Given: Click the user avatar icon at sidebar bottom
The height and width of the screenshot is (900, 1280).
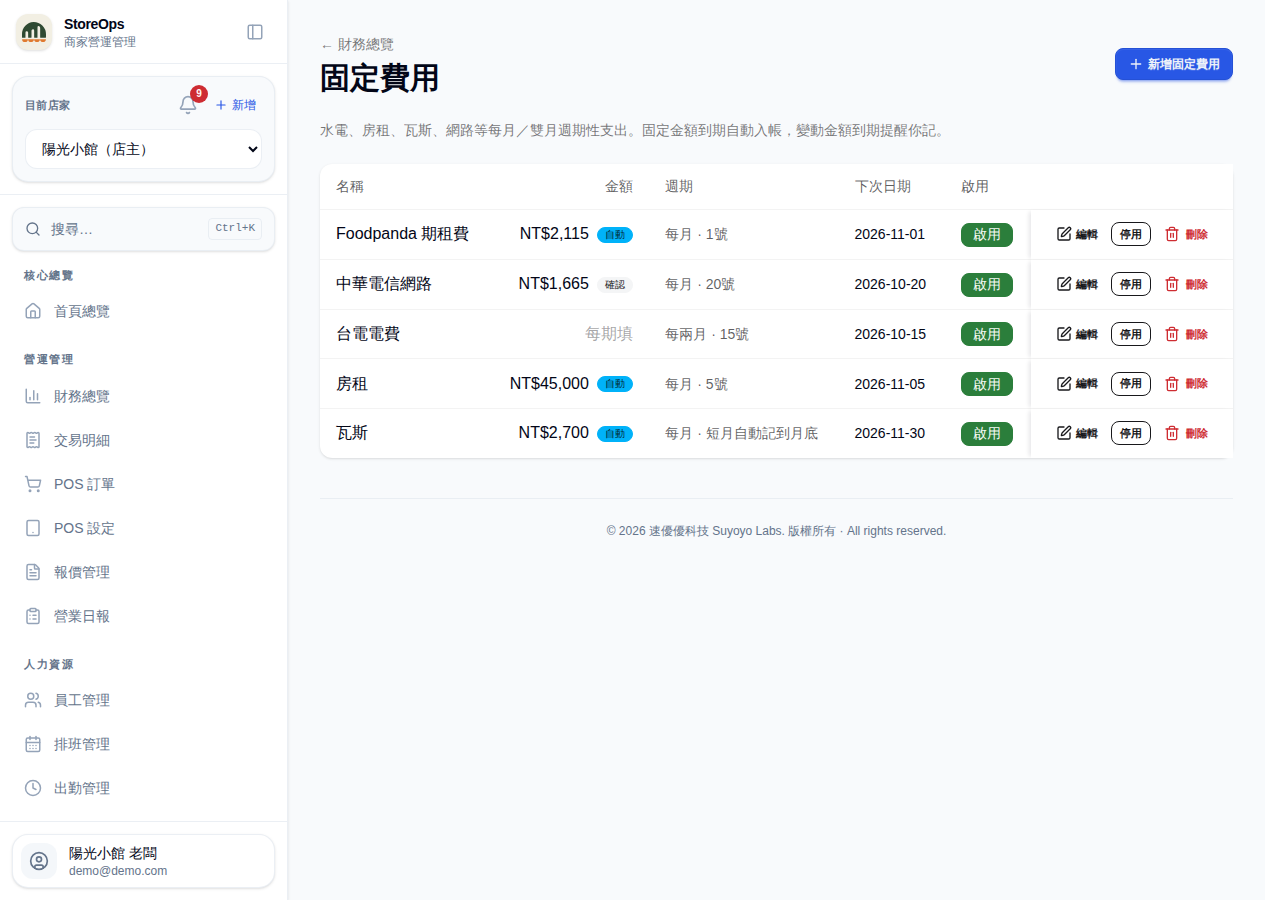Looking at the screenshot, I should coord(39,861).
